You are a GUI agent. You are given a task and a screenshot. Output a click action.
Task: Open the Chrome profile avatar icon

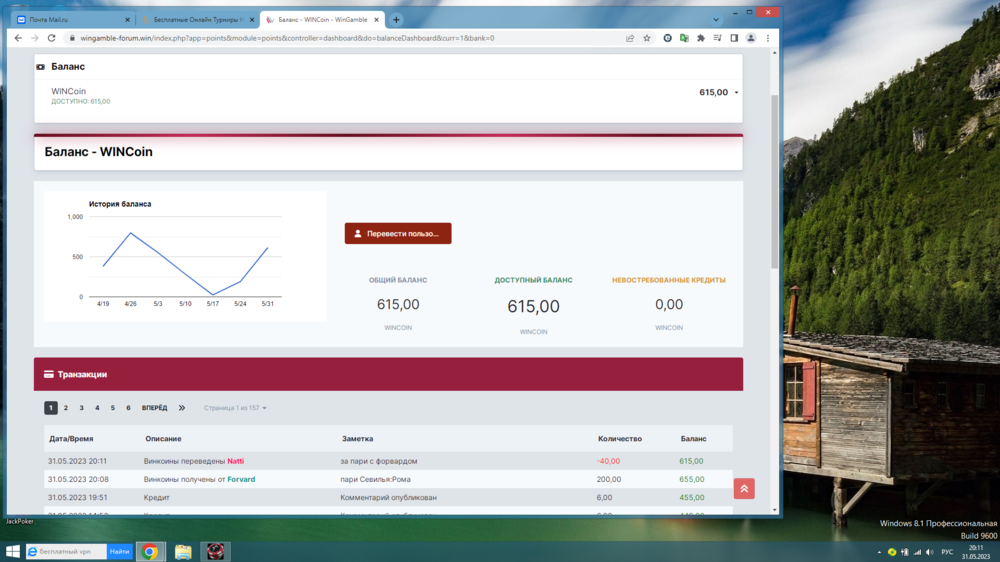point(751,38)
